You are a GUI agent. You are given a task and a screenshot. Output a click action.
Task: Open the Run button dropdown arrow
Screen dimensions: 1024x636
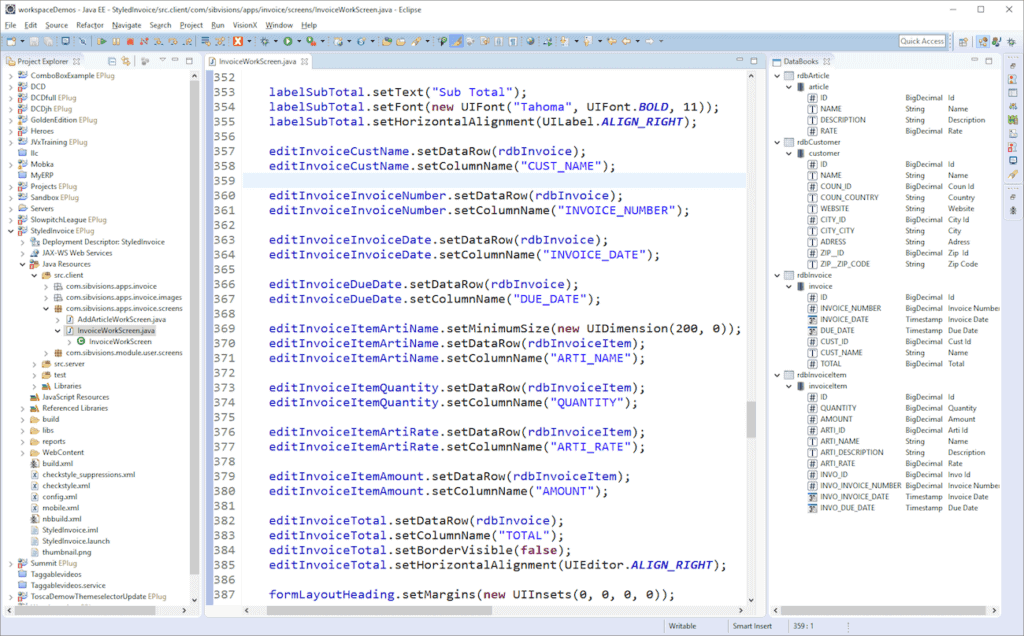point(299,41)
